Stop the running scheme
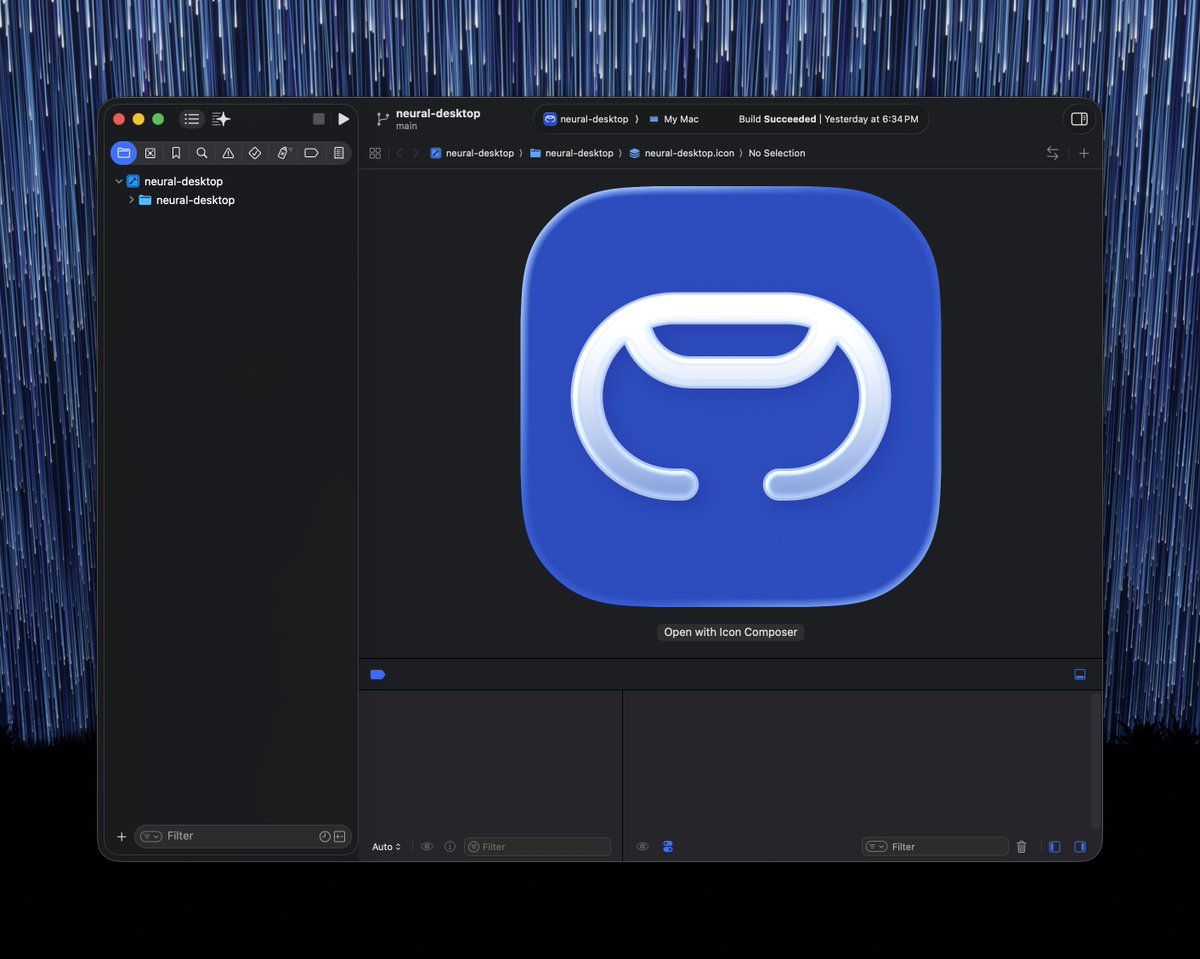The height and width of the screenshot is (959, 1200). [319, 119]
